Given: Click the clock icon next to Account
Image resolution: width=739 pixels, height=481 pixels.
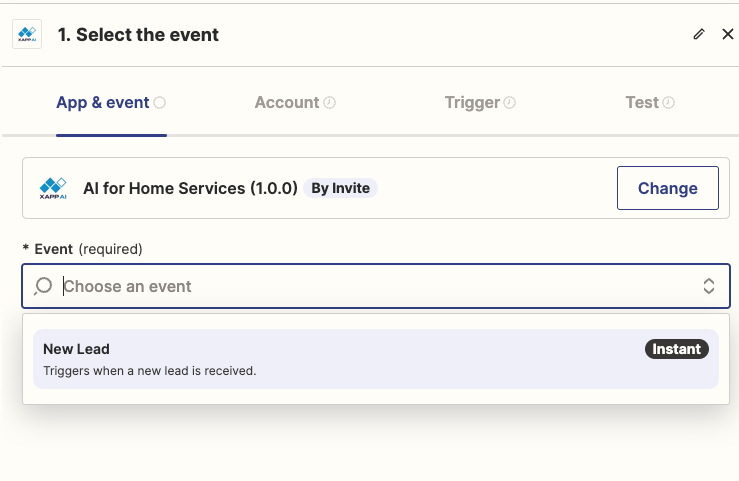Looking at the screenshot, I should pyautogui.click(x=329, y=103).
